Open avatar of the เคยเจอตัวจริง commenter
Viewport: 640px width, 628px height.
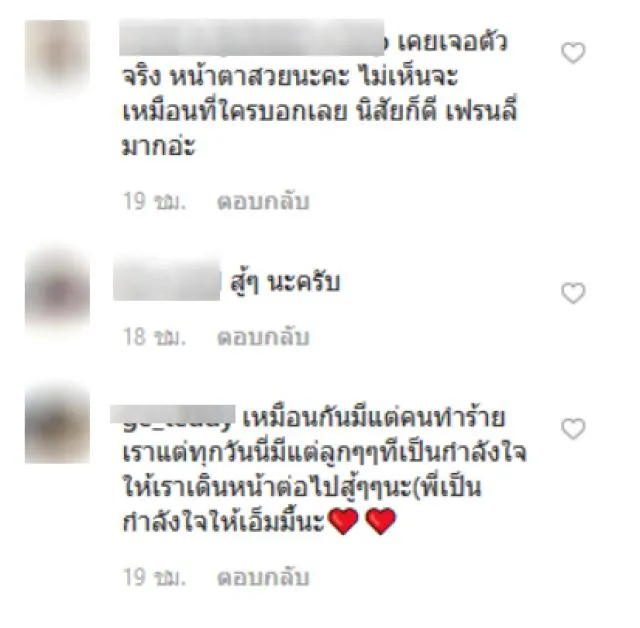pos(58,53)
